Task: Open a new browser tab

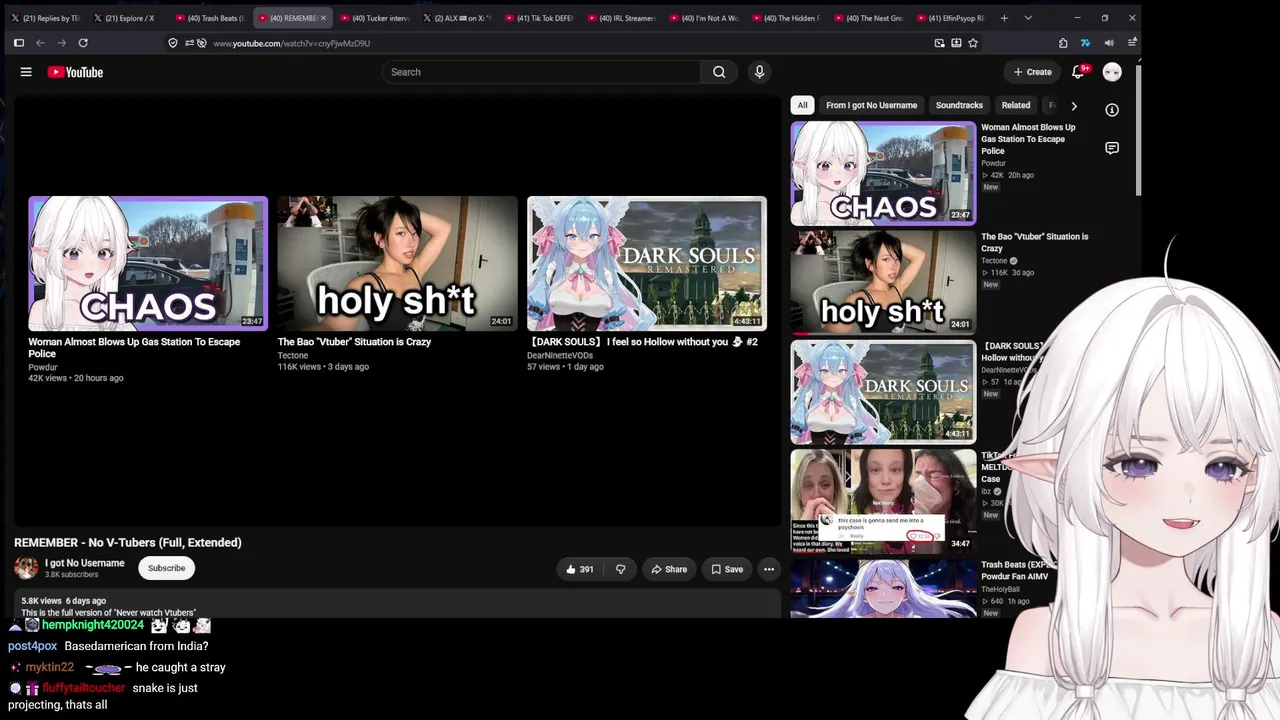Action: [x=1004, y=18]
